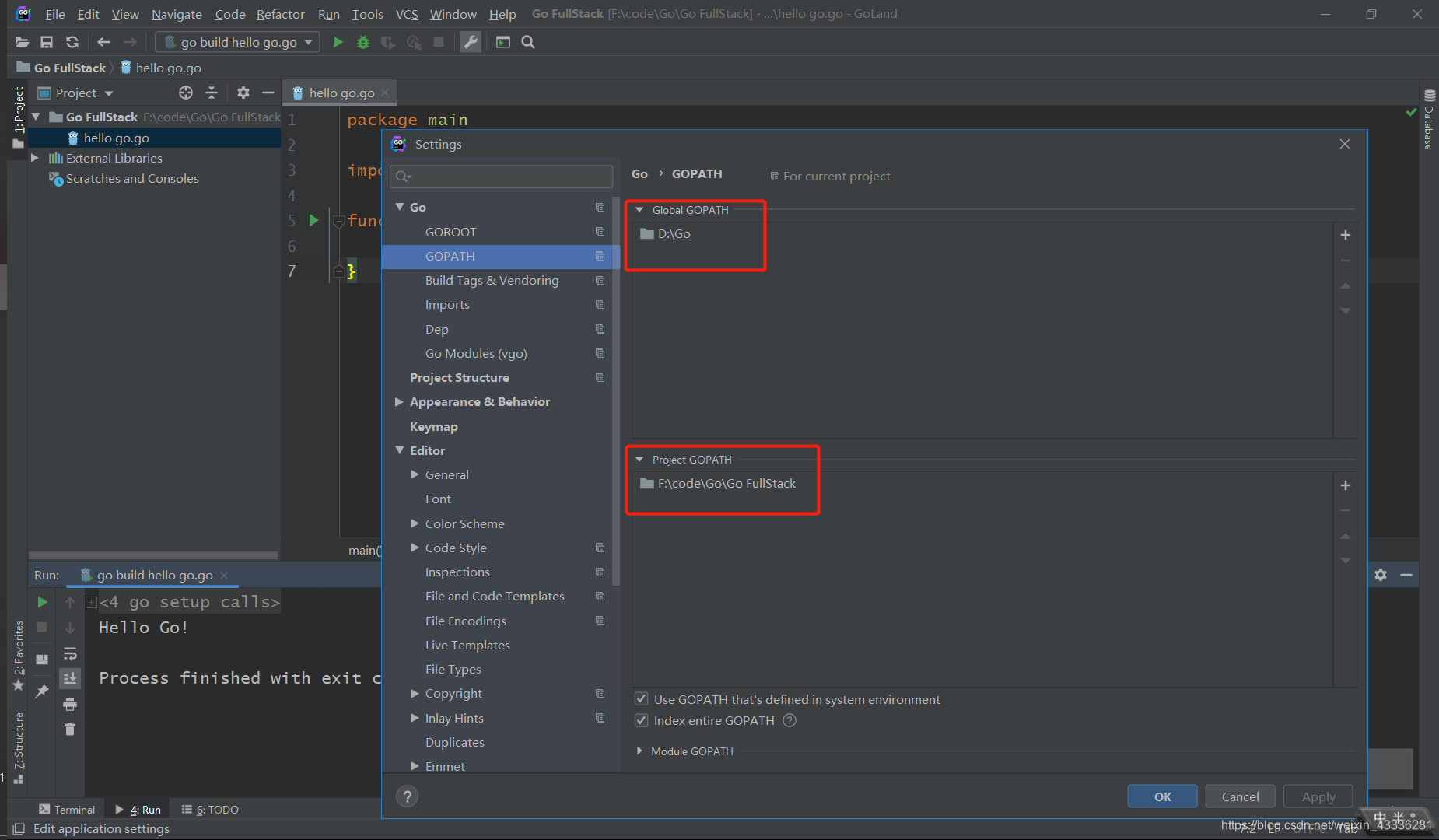Open Project panel gear options

[x=243, y=93]
